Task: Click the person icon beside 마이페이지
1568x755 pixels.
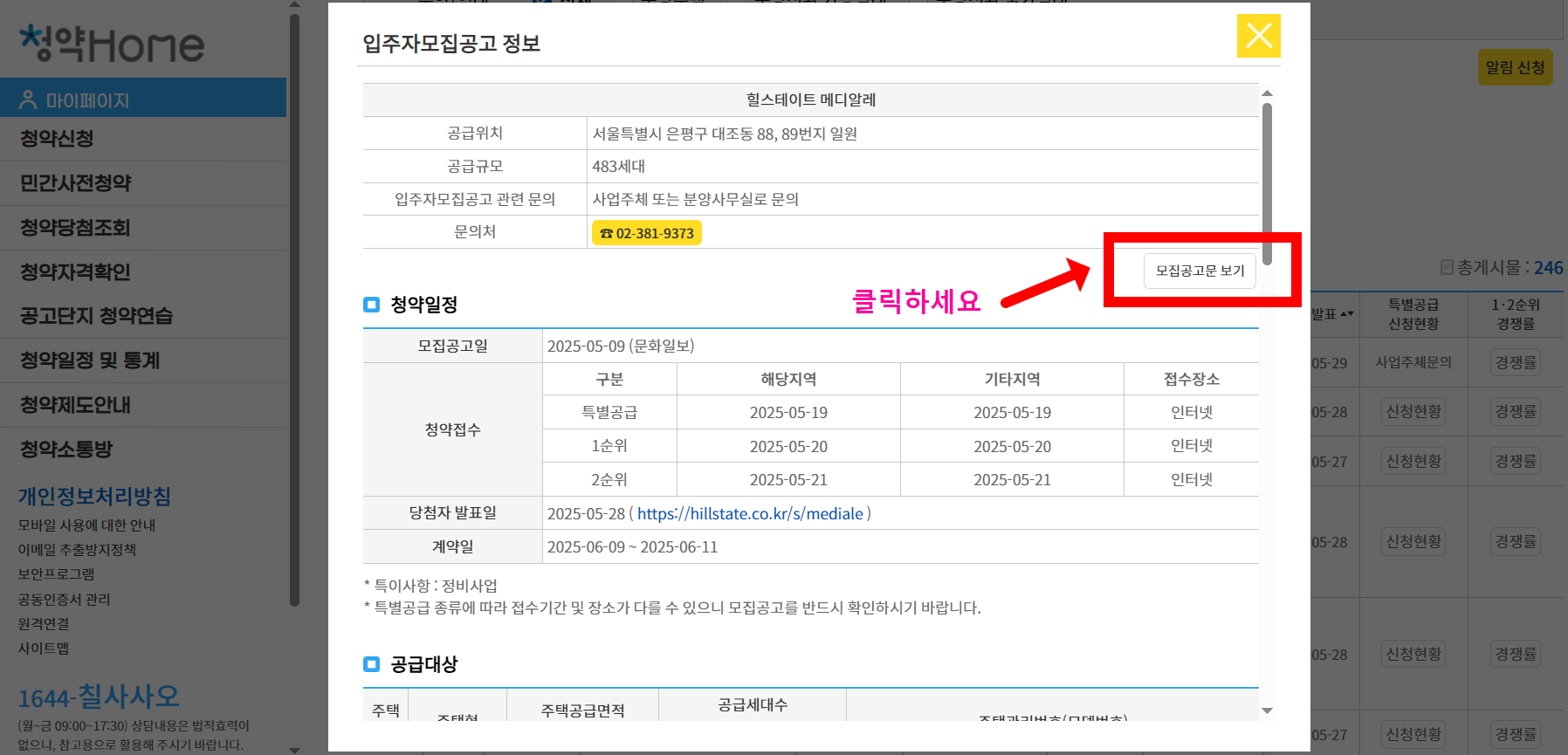Action: pyautogui.click(x=28, y=100)
